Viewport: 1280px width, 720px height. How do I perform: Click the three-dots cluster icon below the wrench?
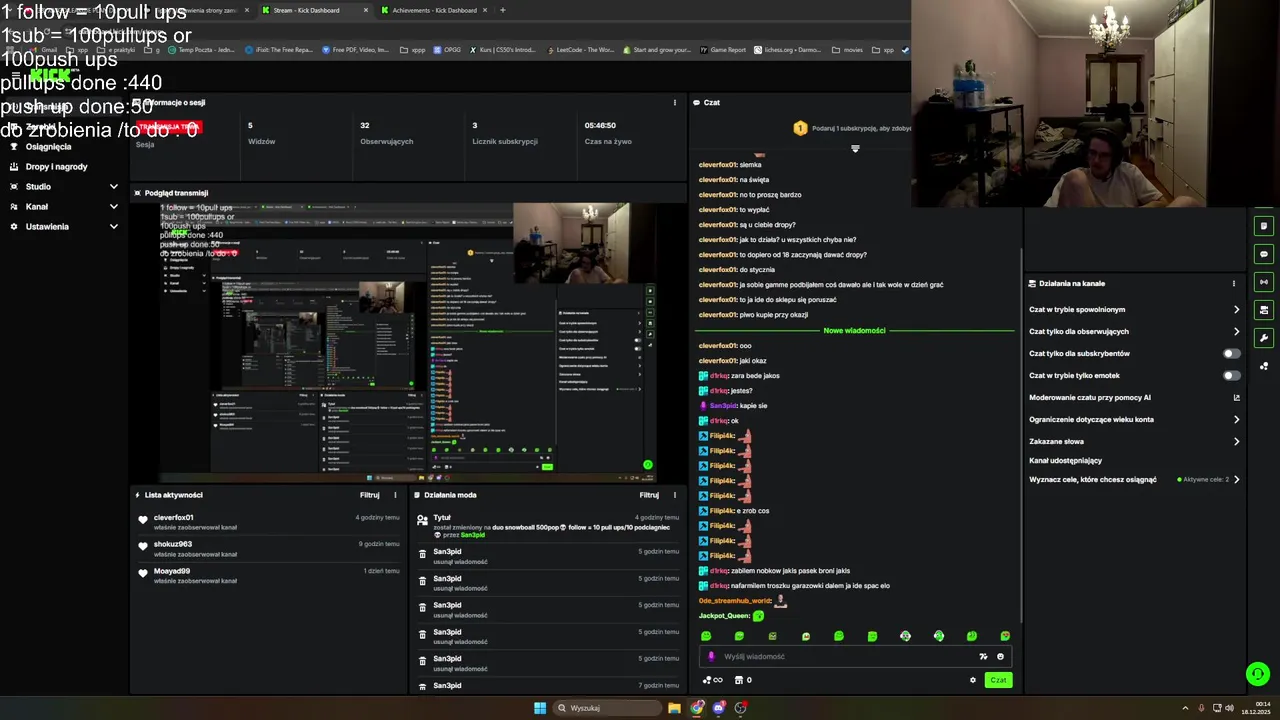tap(1264, 366)
